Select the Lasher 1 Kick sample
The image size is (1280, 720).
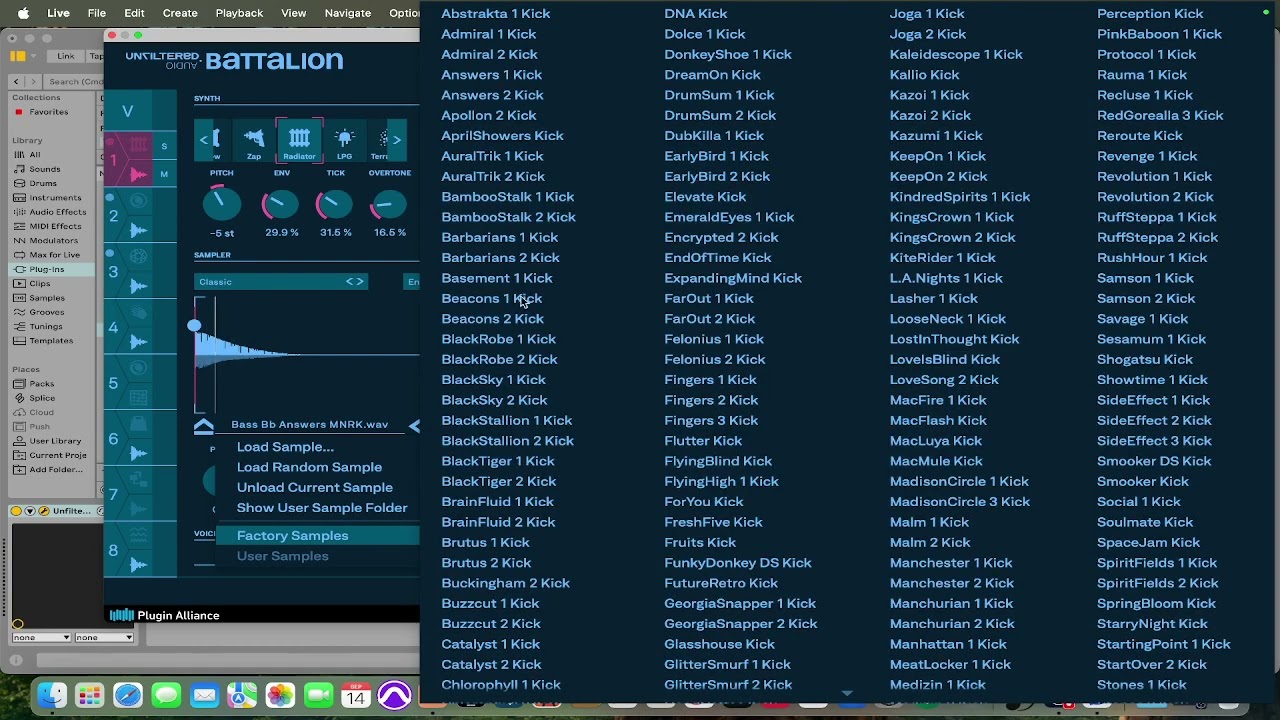[x=934, y=298]
